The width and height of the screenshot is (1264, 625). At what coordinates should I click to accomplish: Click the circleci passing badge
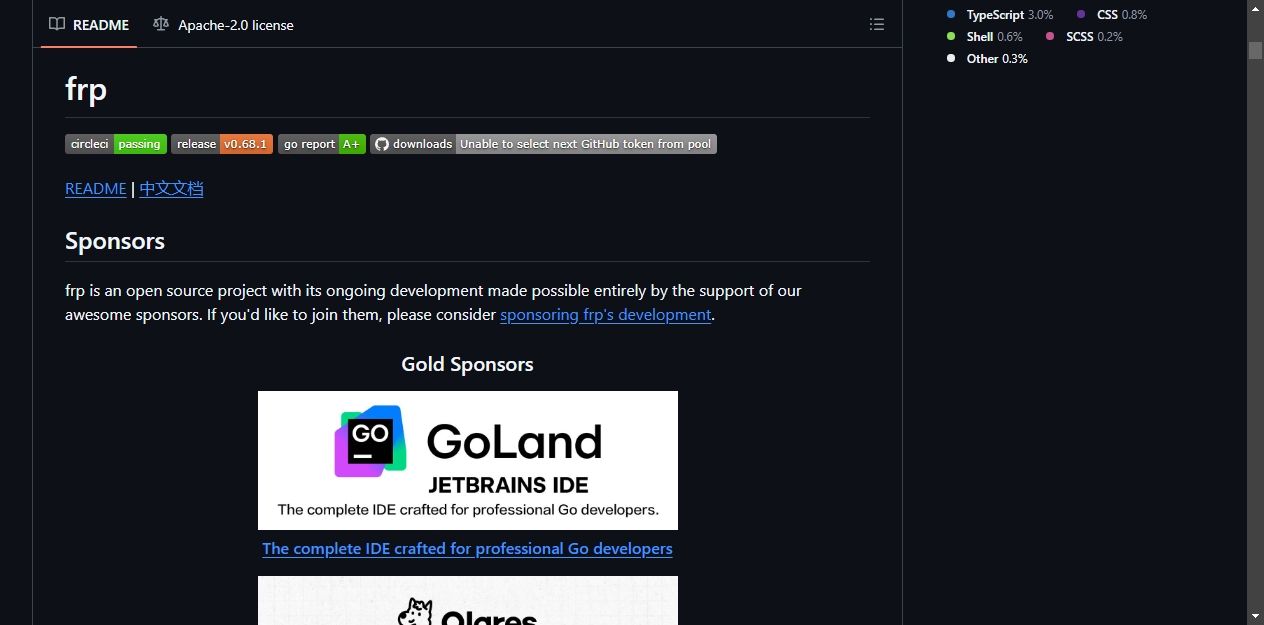(116, 144)
